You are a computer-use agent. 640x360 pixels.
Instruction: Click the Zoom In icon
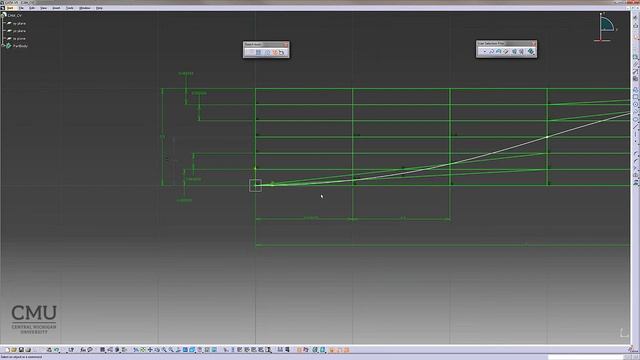(164, 350)
